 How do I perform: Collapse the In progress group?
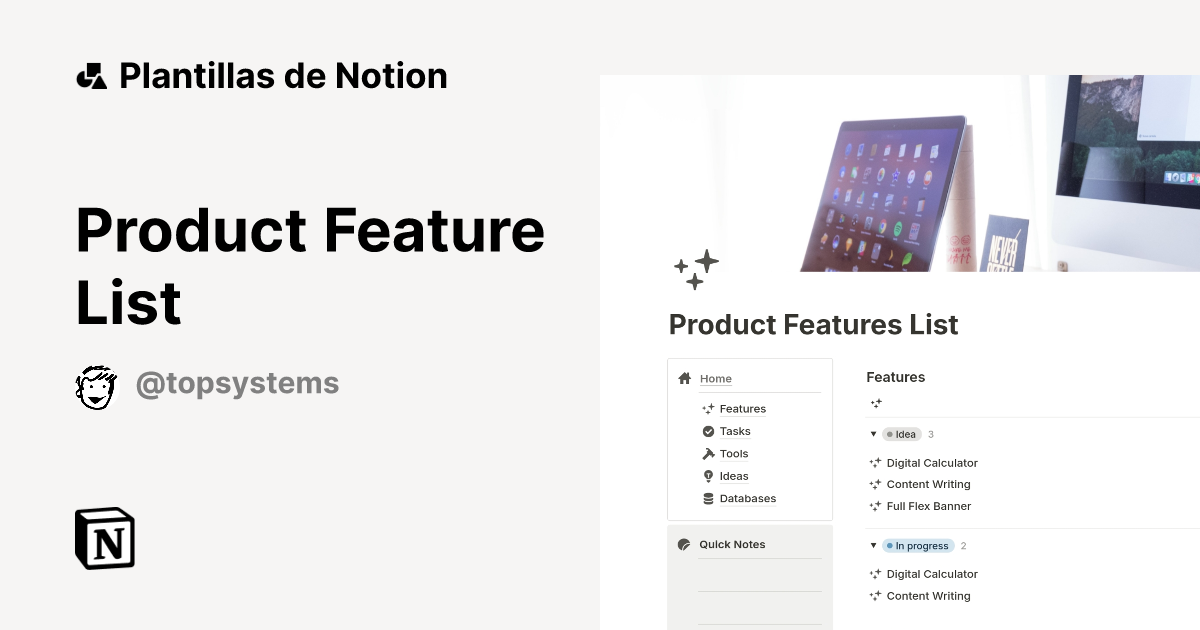click(x=873, y=546)
